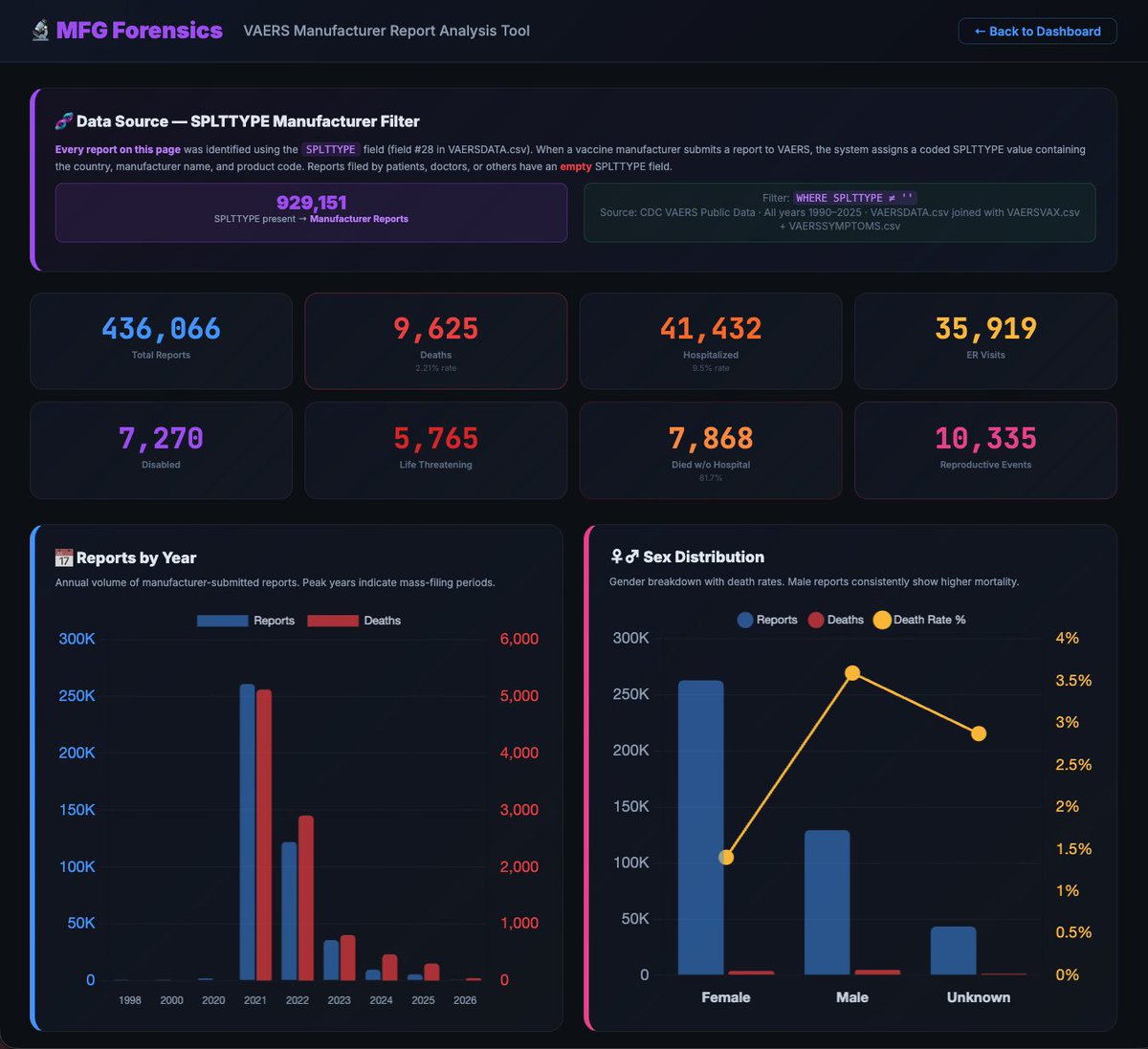This screenshot has width=1148, height=1049.
Task: Toggle the Deaths legend in Reports by Year
Action: [354, 621]
